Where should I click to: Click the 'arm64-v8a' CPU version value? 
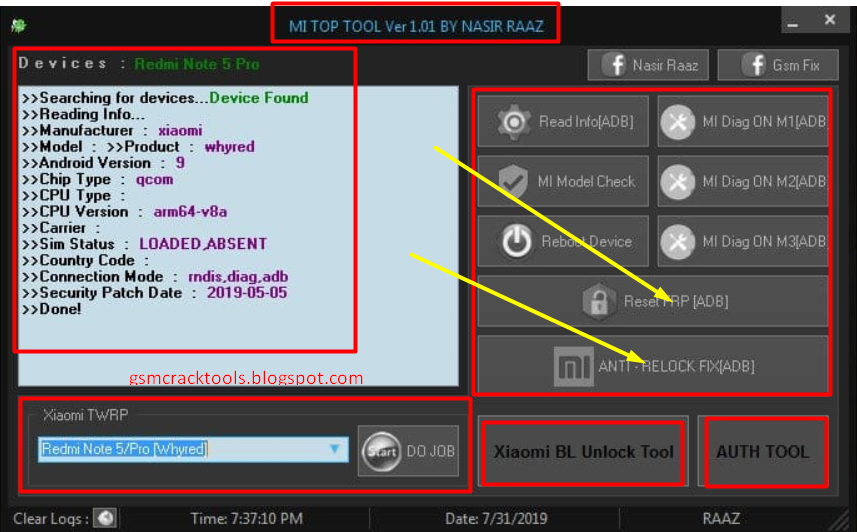click(190, 212)
